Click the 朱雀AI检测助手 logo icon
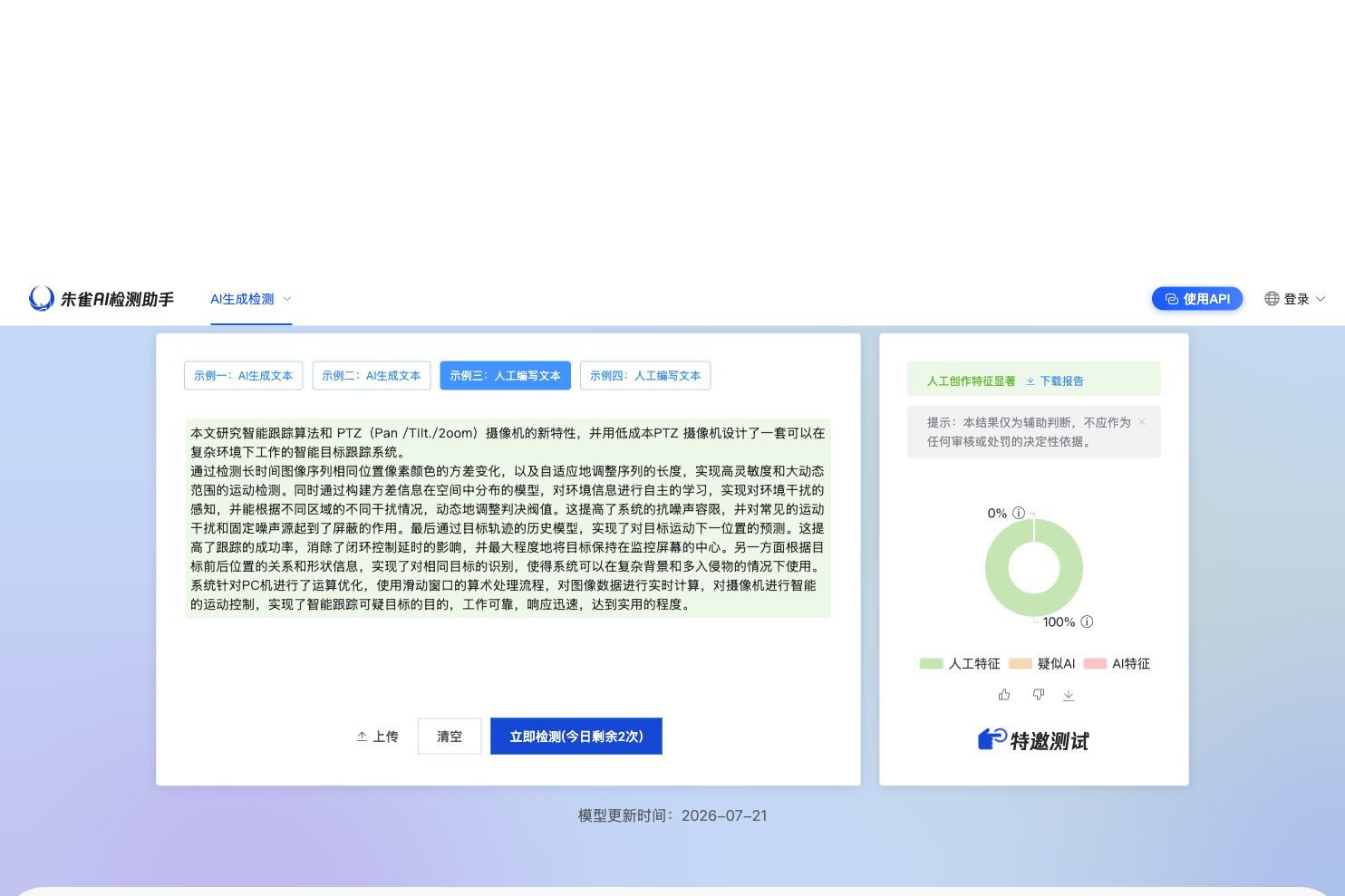The height and width of the screenshot is (896, 1345). point(42,298)
